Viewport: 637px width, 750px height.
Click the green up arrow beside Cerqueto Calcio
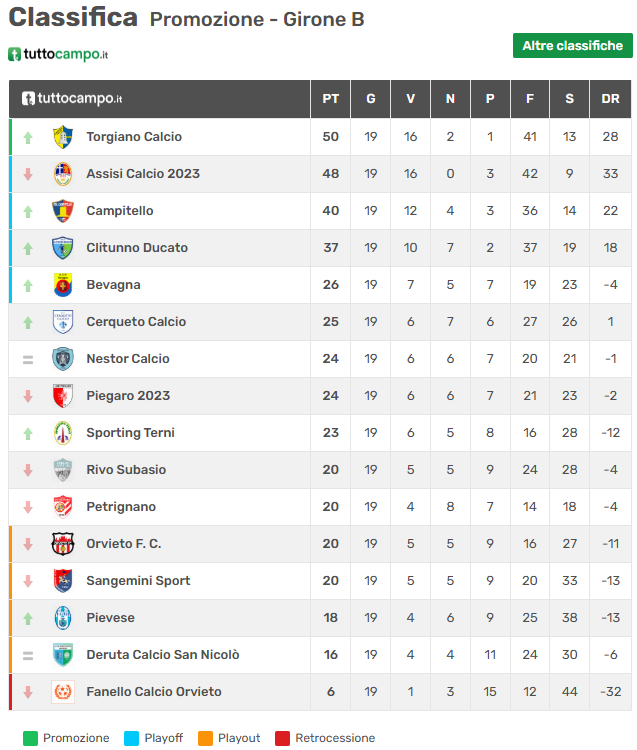tap(28, 322)
